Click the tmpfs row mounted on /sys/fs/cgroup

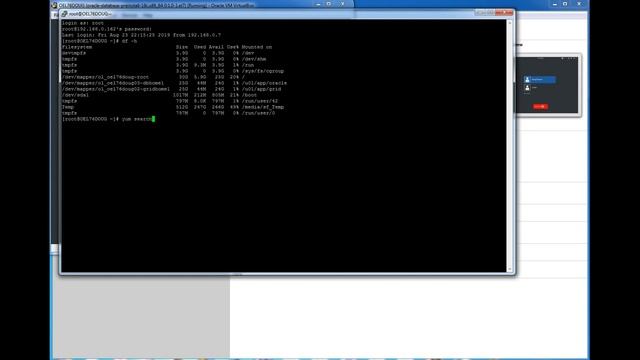tap(173, 71)
